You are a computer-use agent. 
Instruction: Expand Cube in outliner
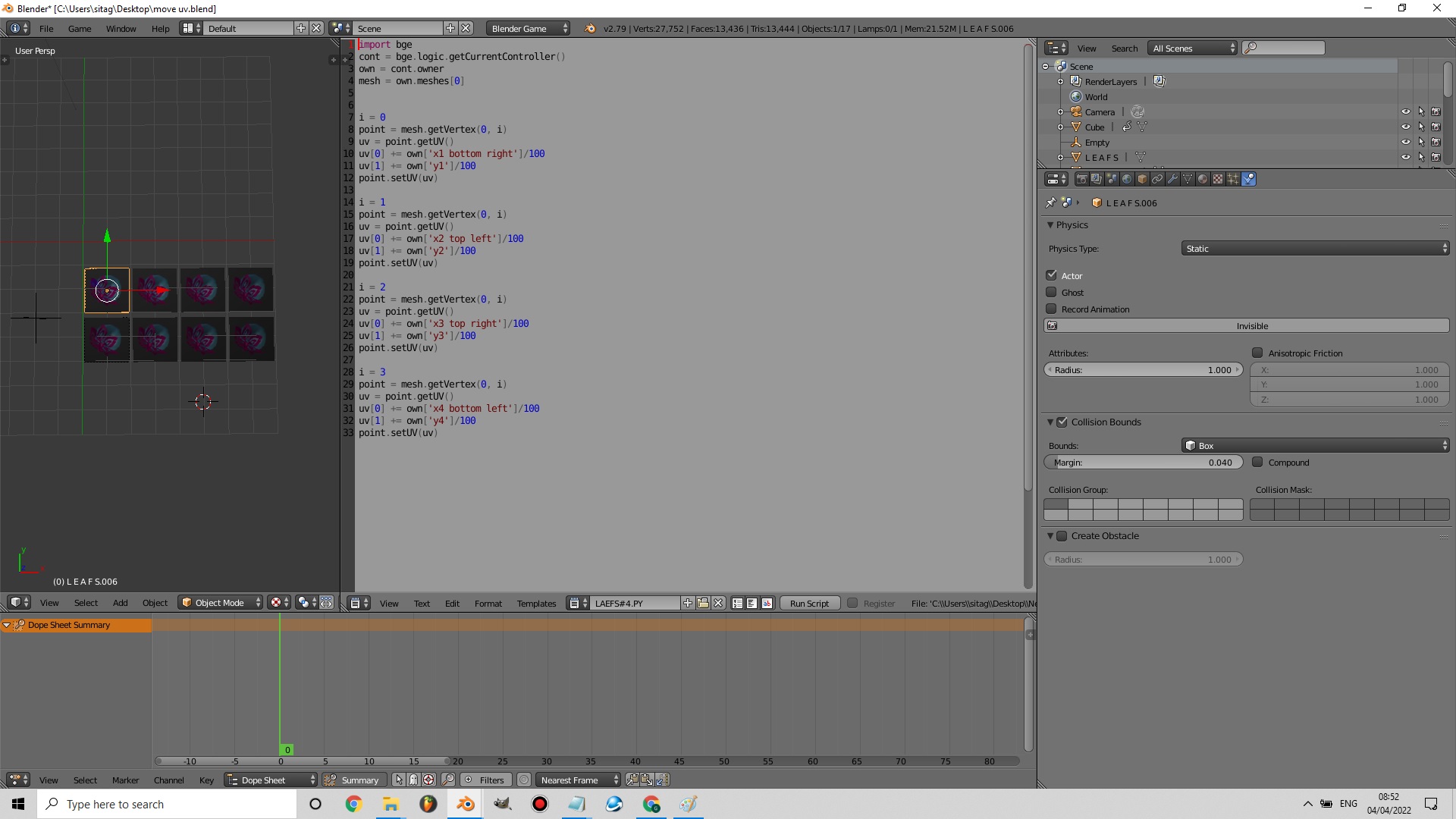click(1060, 127)
